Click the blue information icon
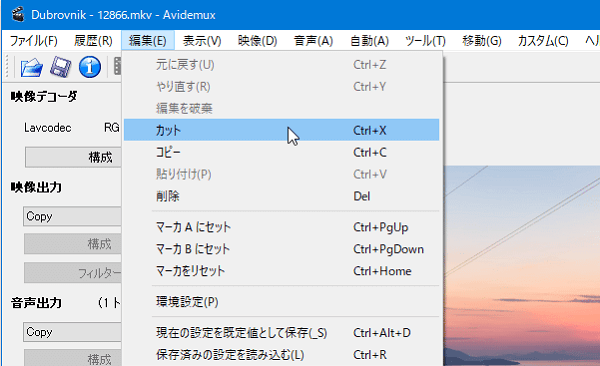Screen dimensions: 600x366 click(90, 67)
